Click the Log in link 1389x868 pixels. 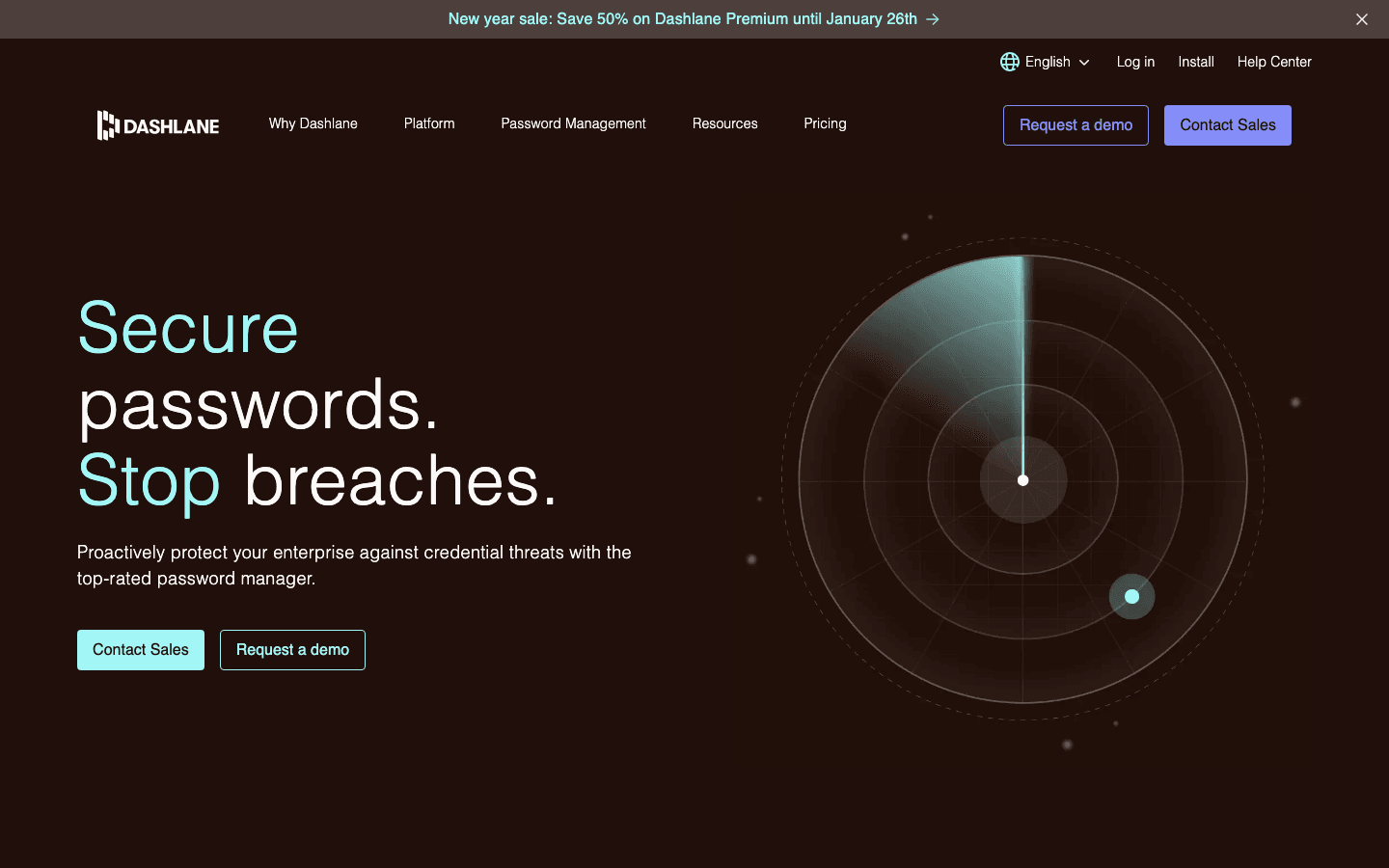click(1135, 62)
